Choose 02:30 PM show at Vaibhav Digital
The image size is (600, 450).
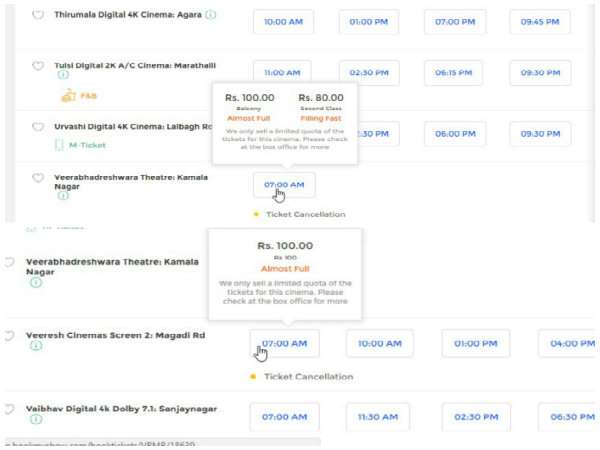475,416
